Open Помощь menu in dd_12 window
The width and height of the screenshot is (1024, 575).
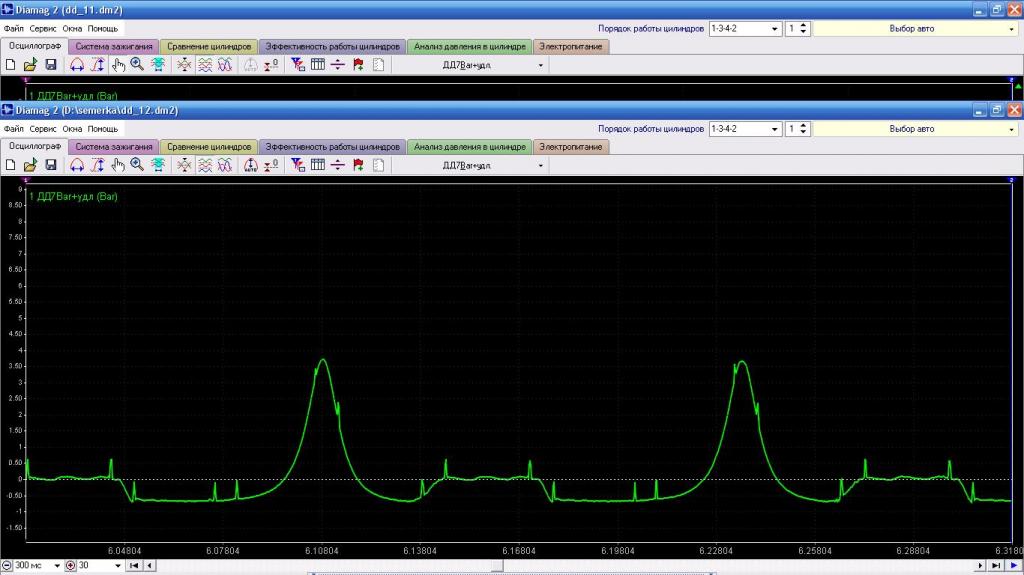click(103, 129)
